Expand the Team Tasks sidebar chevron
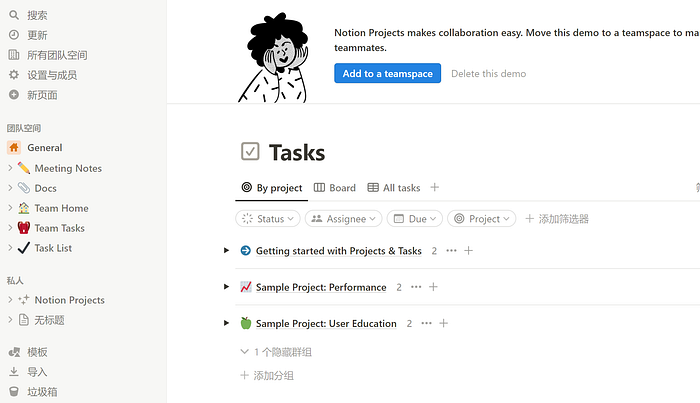Screen dimensions: 700x403 [10, 228]
